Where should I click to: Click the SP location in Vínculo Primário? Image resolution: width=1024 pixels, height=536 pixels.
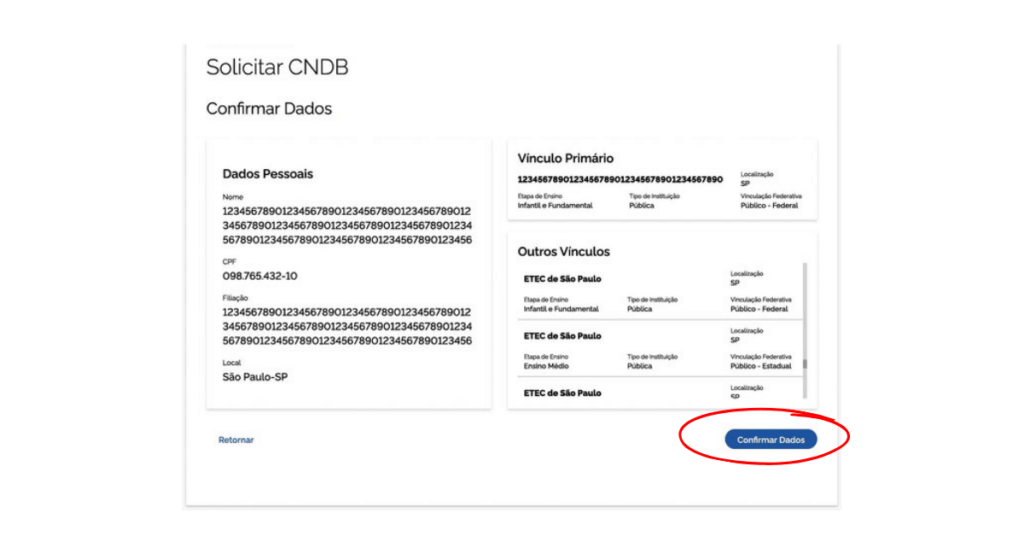(745, 184)
